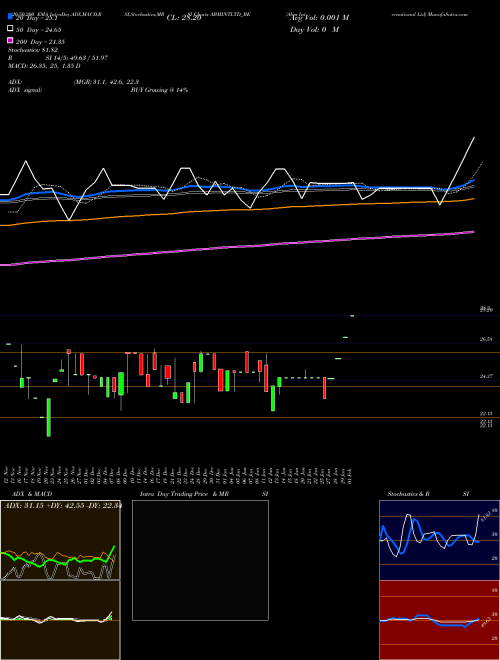Click the white 50 Day legend swatch

11,29
